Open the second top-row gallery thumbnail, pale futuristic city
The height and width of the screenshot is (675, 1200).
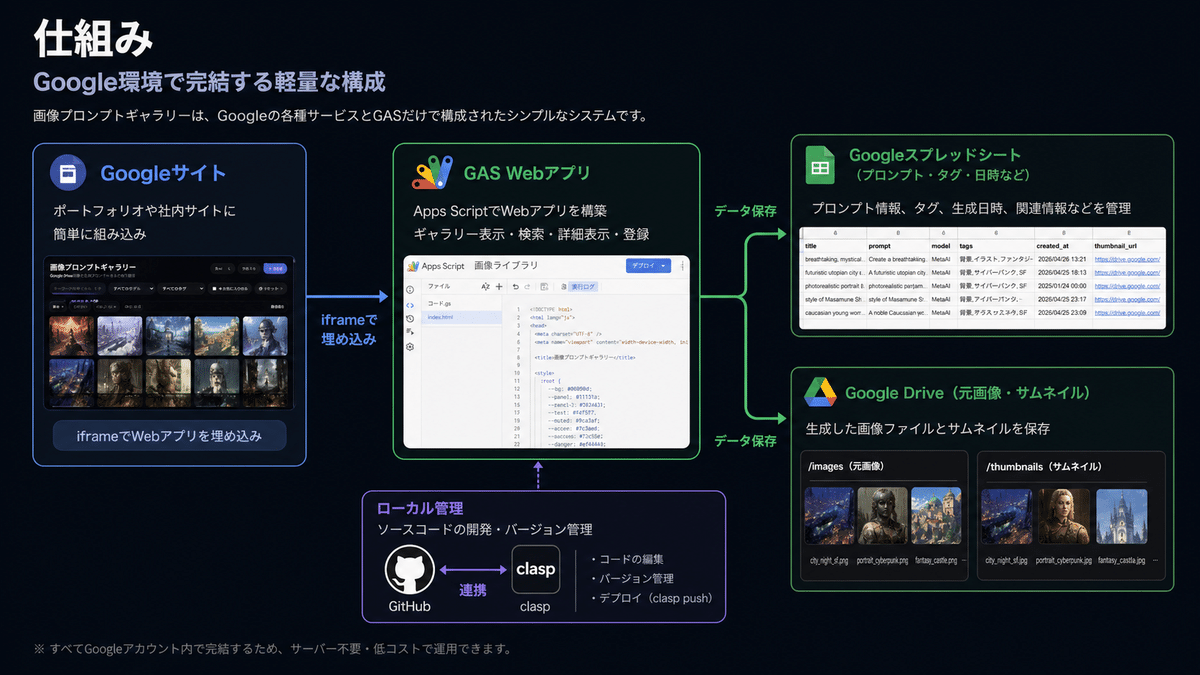(x=120, y=334)
